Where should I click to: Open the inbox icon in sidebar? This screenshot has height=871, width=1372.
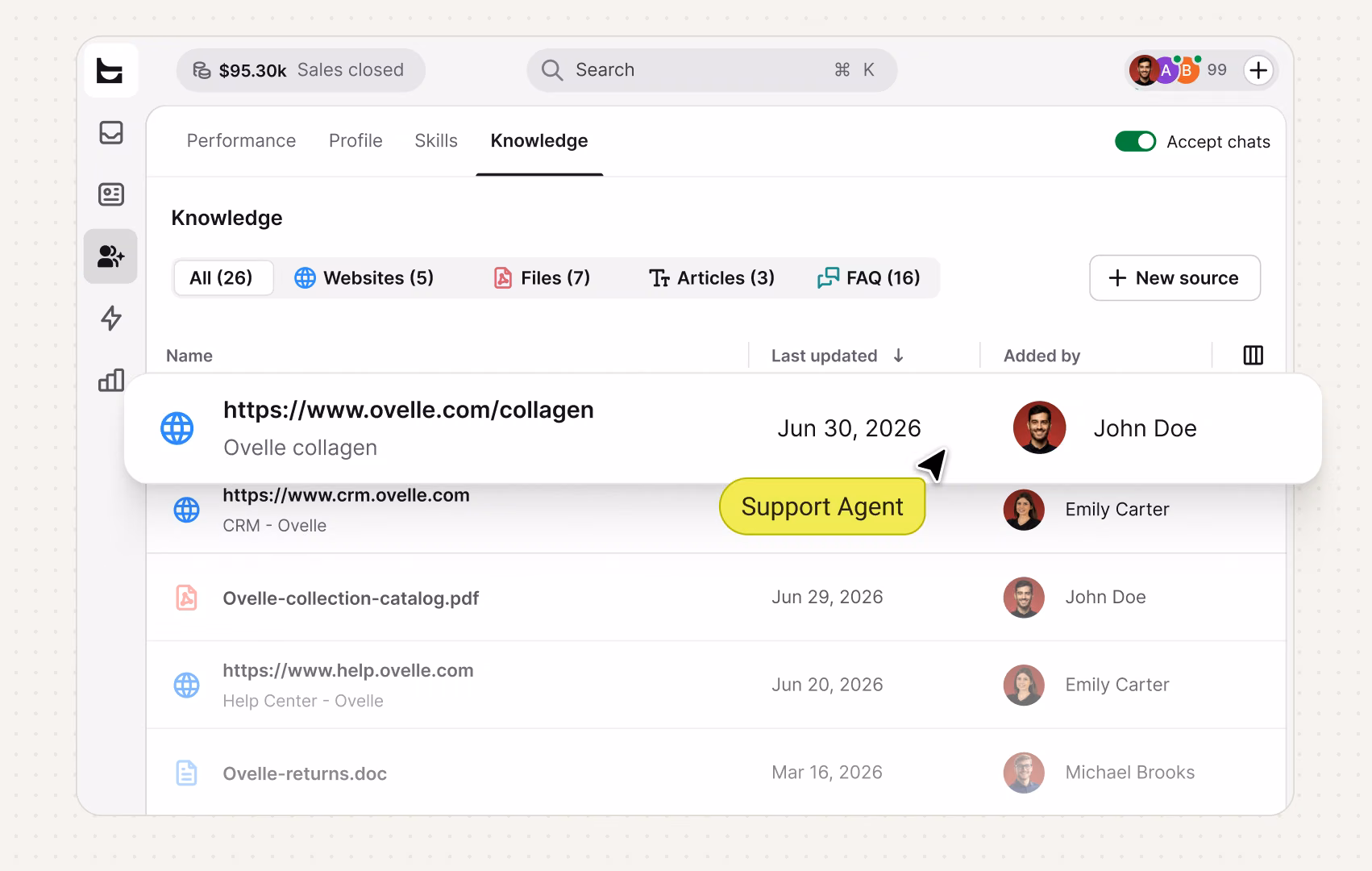click(111, 132)
